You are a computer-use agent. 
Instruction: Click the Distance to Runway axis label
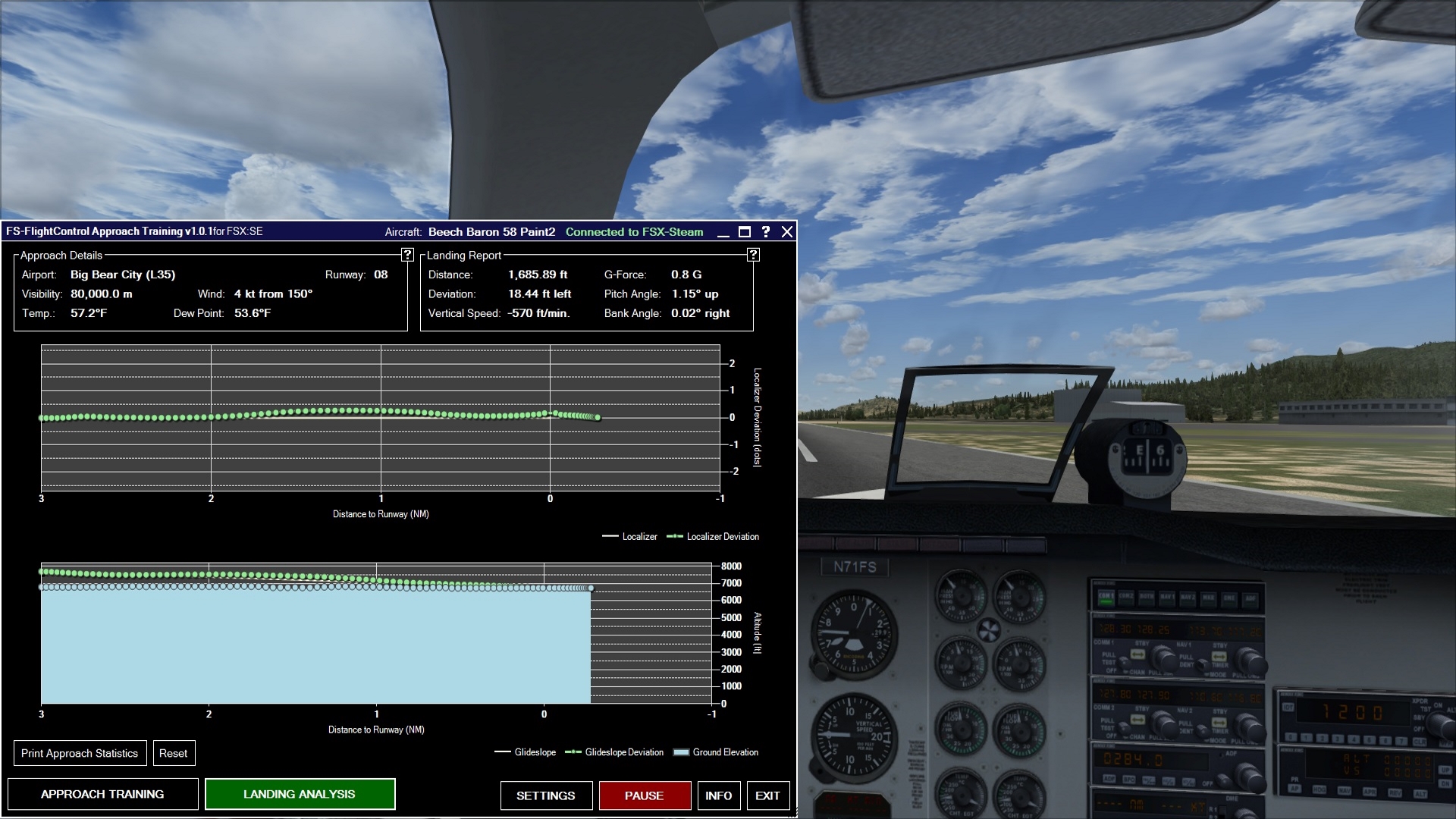(380, 513)
